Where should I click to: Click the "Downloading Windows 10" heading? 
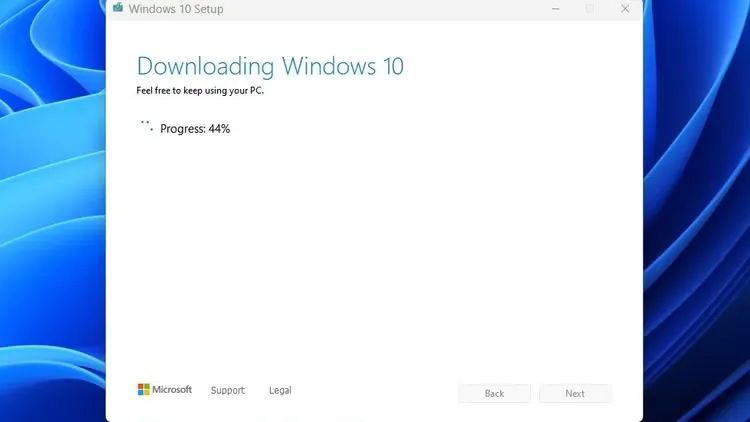[270, 67]
